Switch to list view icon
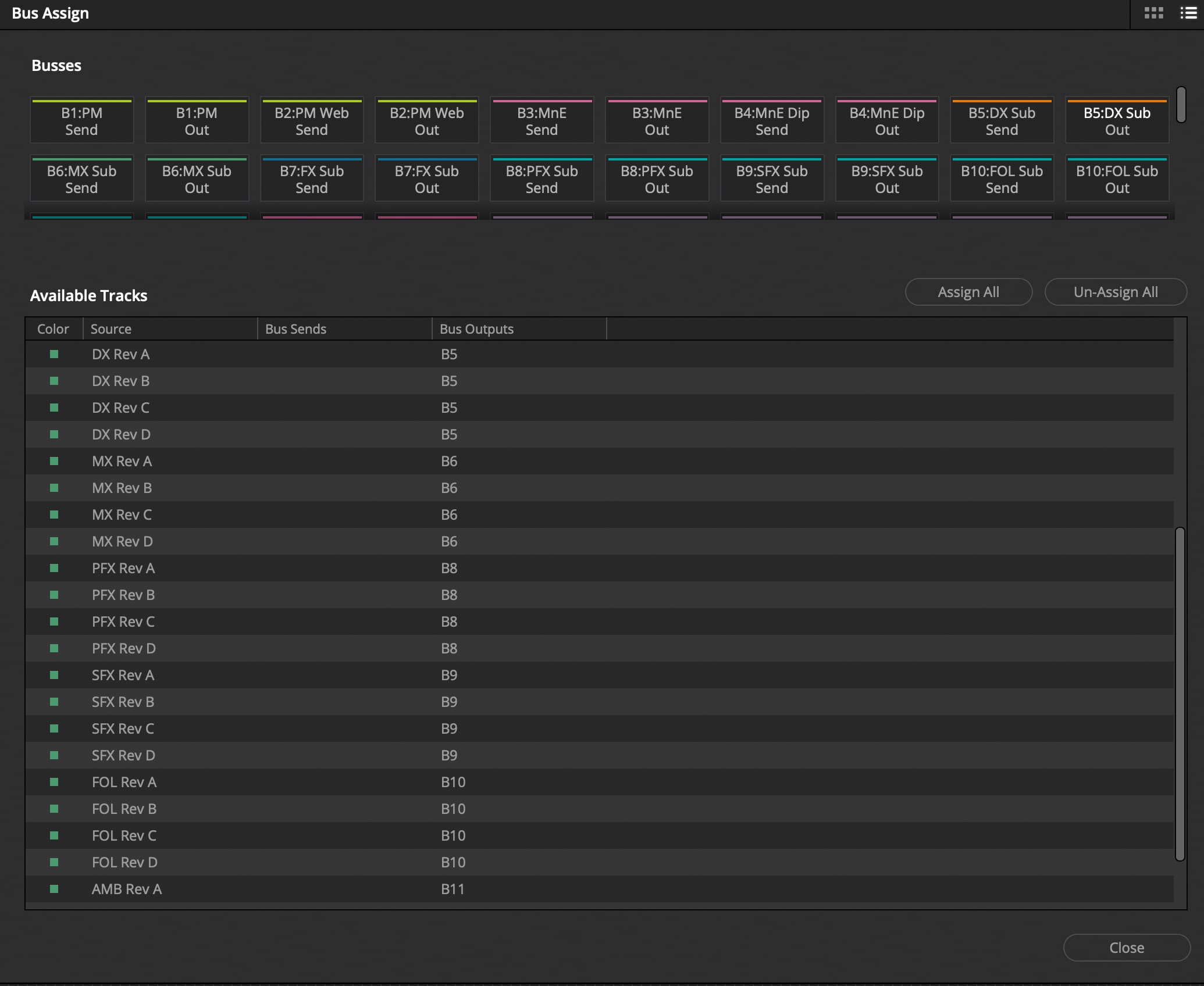The height and width of the screenshot is (986, 1204). 1188,13
